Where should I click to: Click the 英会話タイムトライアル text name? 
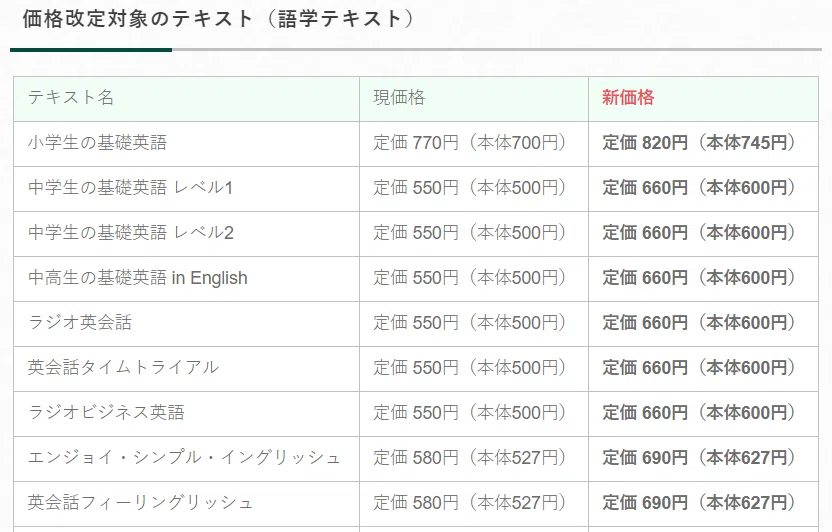coord(123,368)
